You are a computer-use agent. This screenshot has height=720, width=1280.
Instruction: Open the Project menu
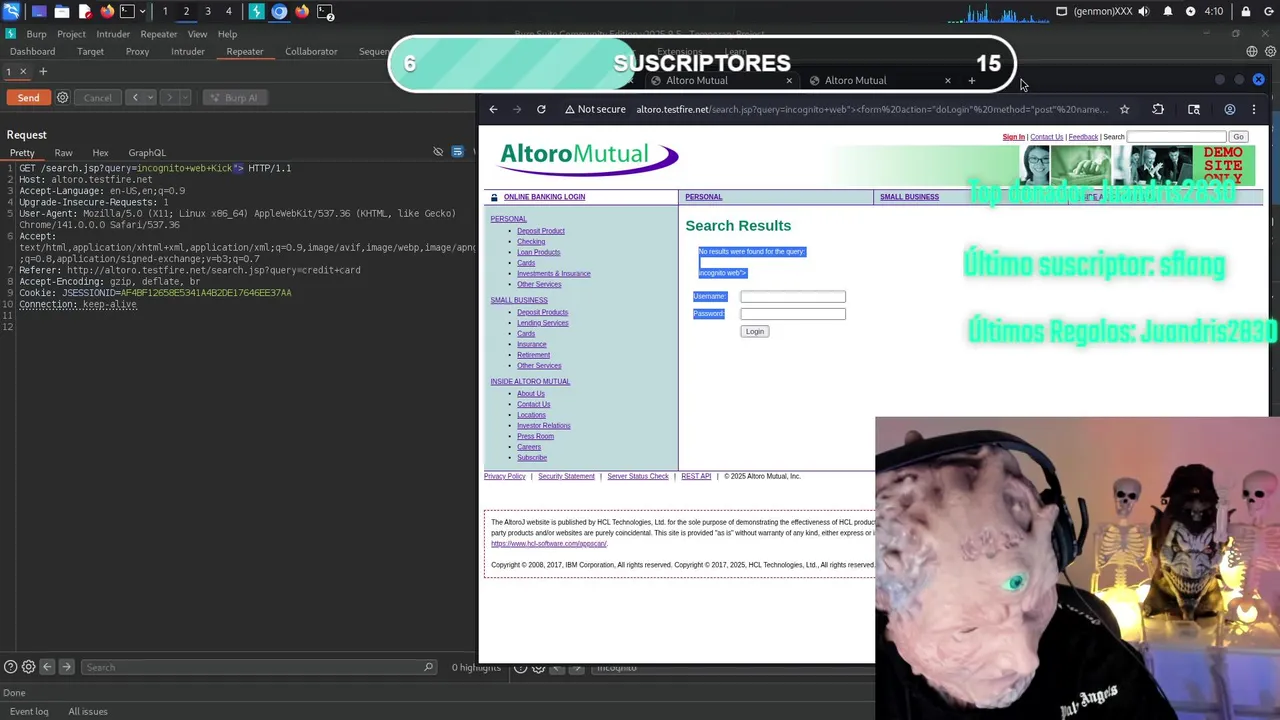[71, 34]
